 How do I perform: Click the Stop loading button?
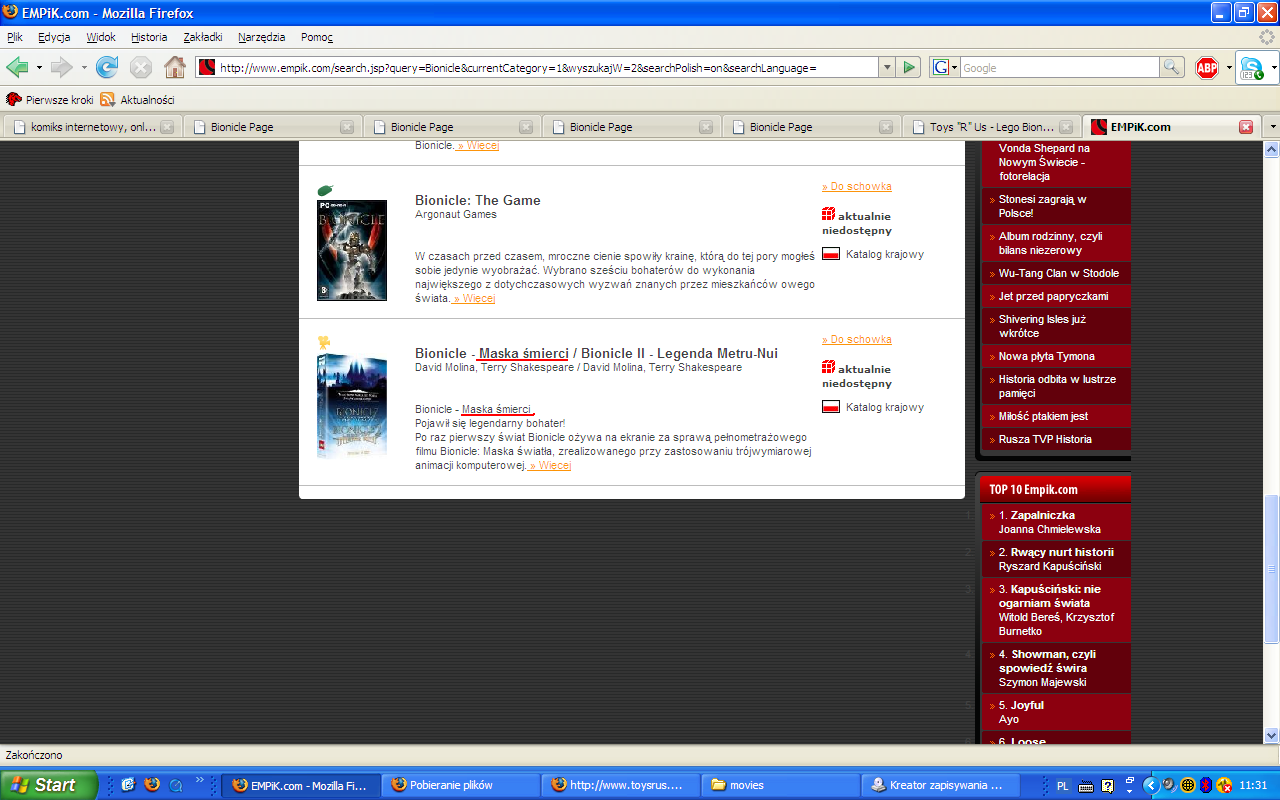point(141,67)
